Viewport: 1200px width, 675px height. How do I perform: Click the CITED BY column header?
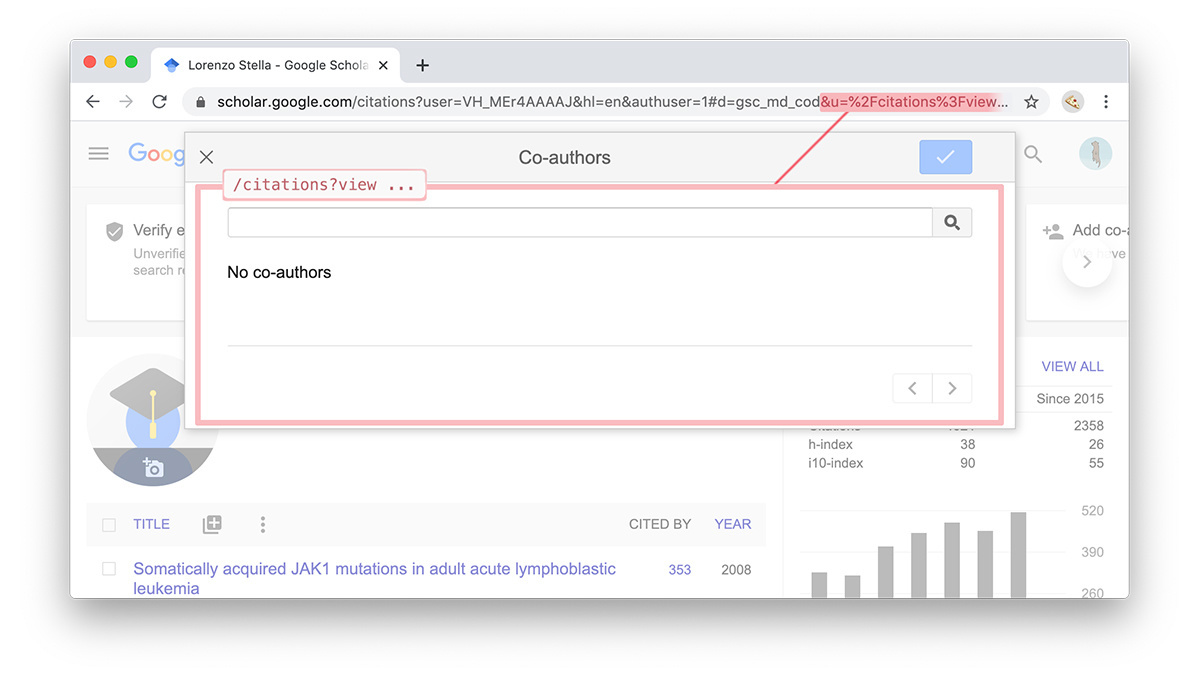pyautogui.click(x=660, y=524)
